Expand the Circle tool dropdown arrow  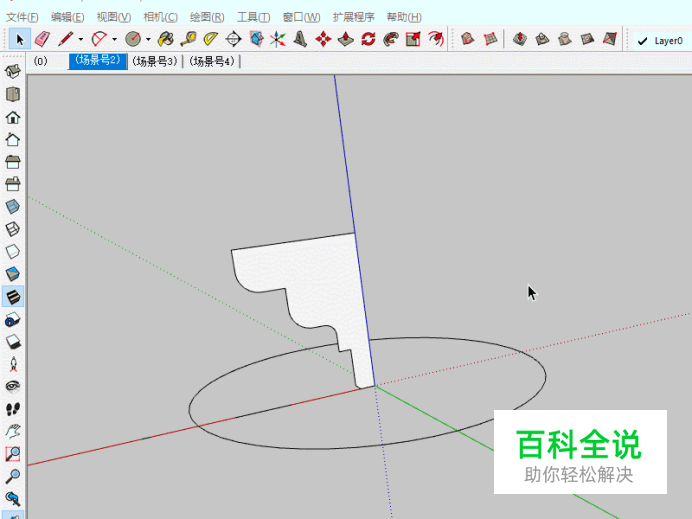click(x=148, y=40)
